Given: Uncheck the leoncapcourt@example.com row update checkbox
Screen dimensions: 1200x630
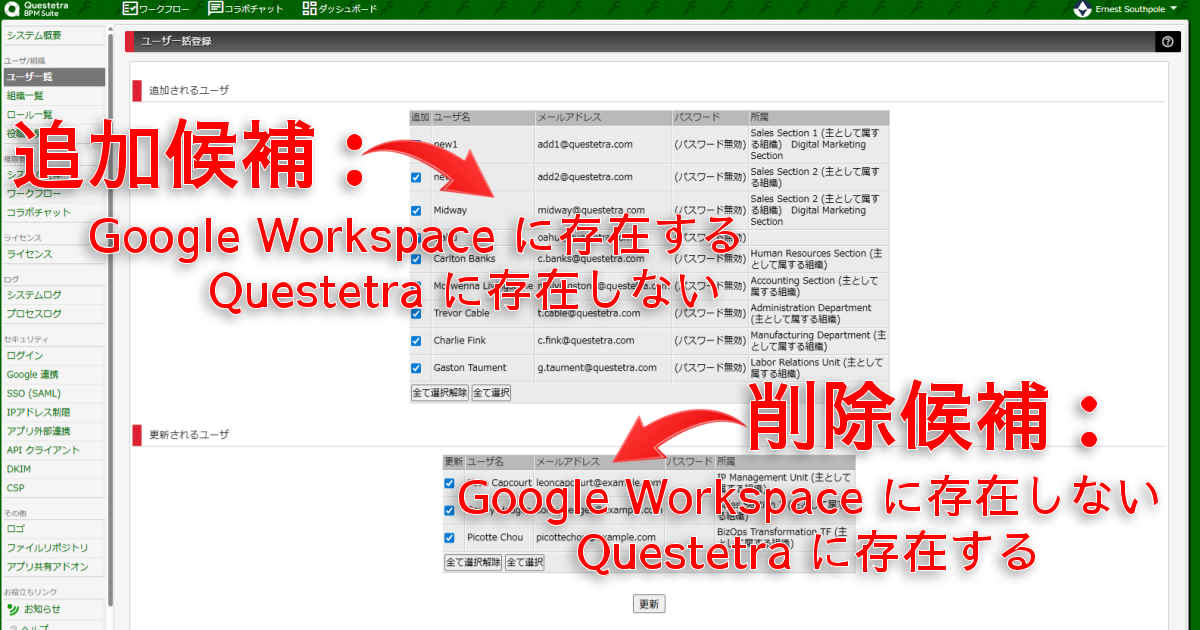Looking at the screenshot, I should 450,483.
